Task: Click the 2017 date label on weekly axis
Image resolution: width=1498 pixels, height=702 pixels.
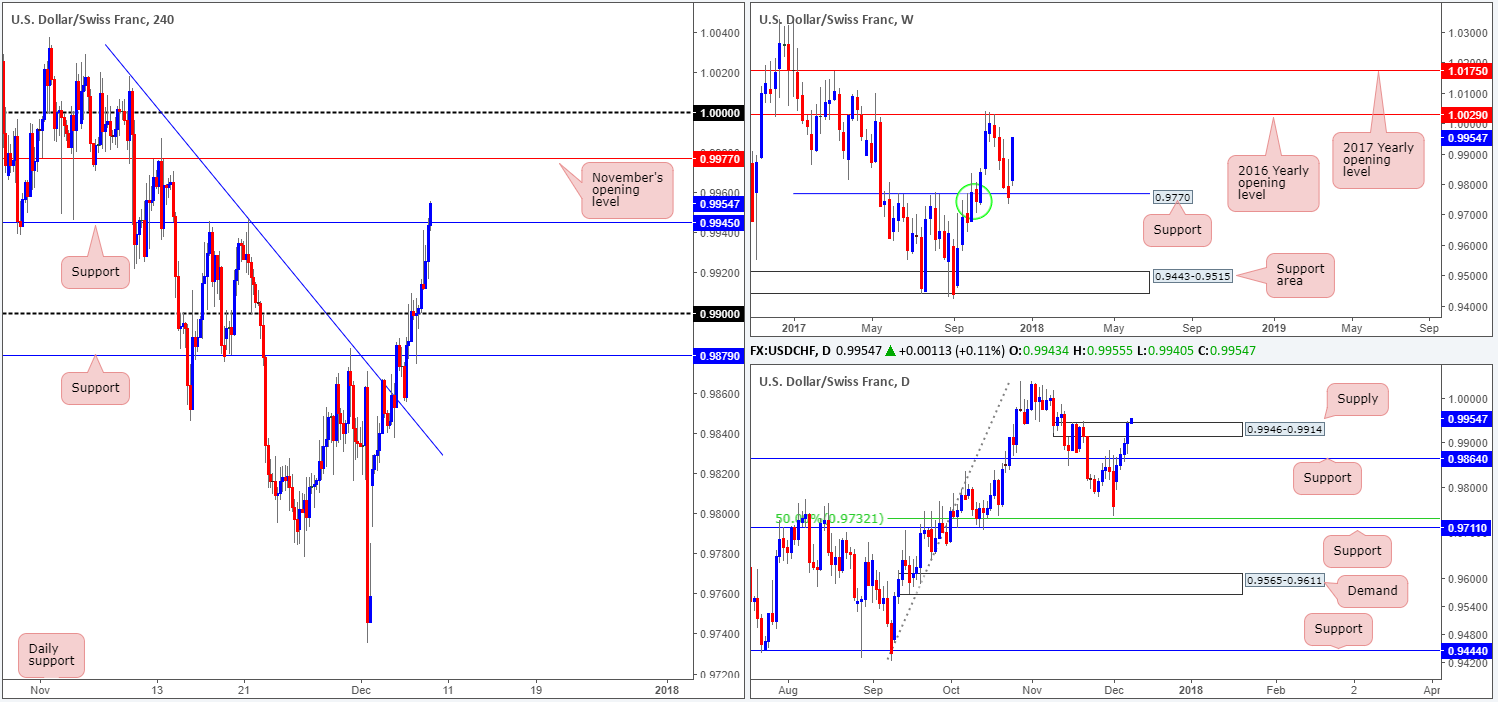Action: click(794, 327)
